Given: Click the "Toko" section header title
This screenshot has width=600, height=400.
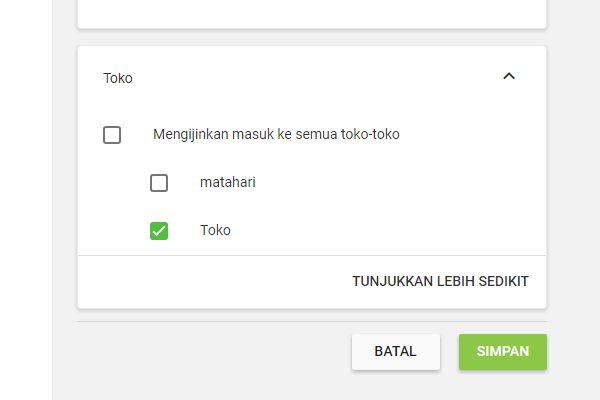Looking at the screenshot, I should [x=118, y=77].
